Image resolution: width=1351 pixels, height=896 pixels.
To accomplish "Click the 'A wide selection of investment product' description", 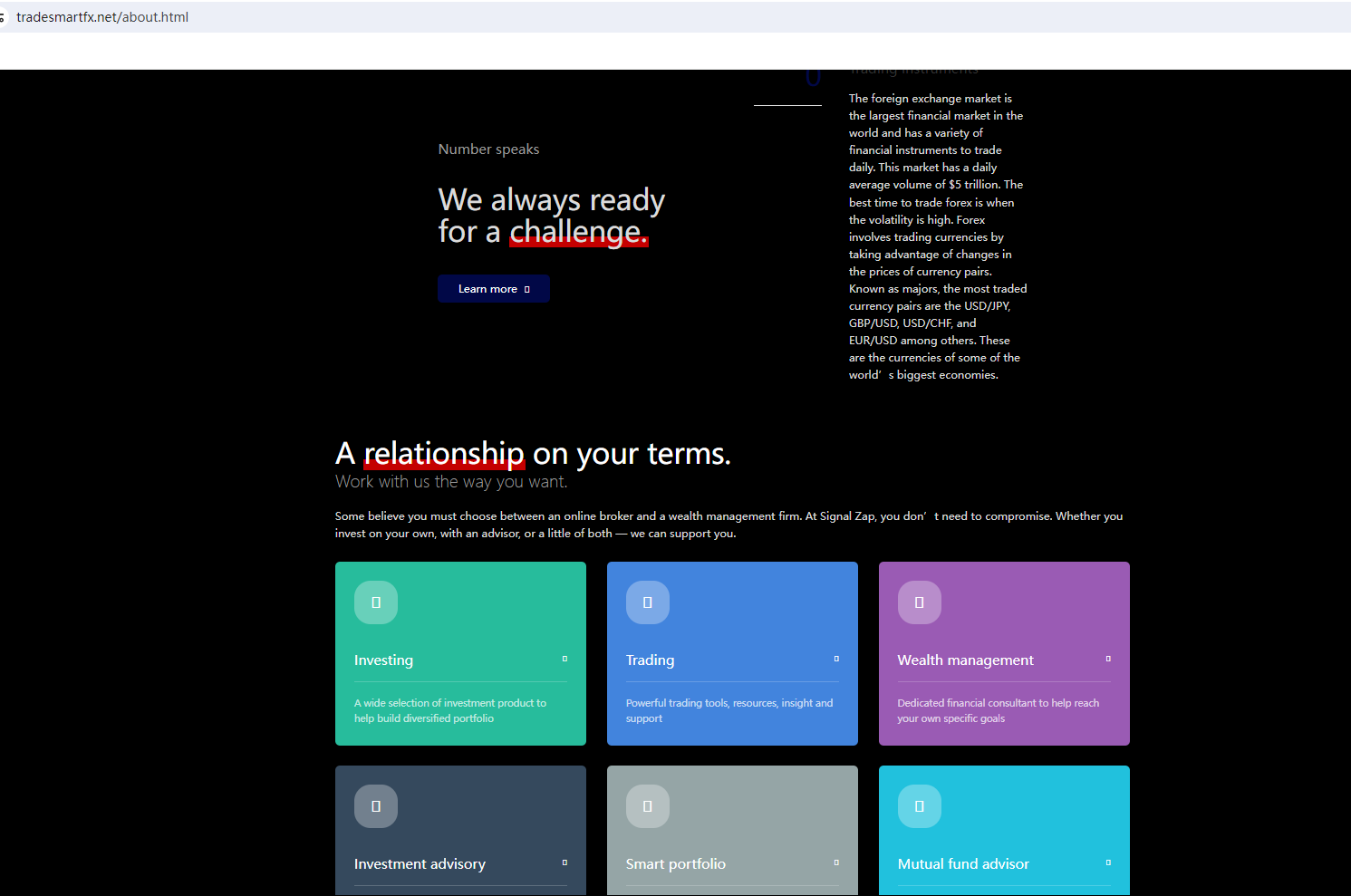I will coord(450,710).
